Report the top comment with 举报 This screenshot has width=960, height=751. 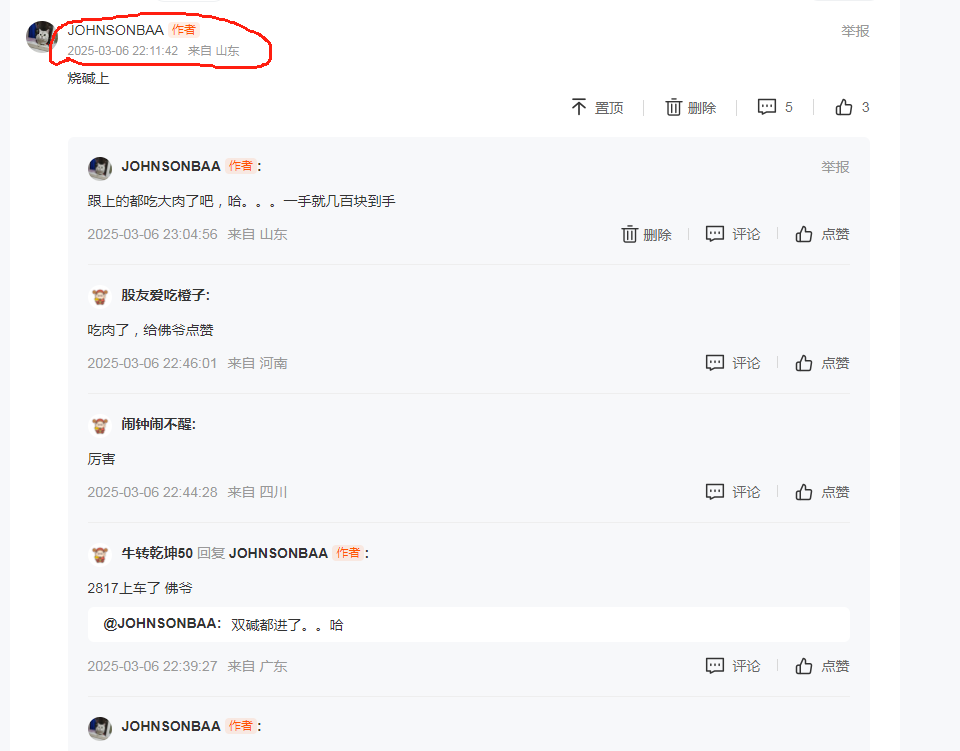click(x=855, y=31)
